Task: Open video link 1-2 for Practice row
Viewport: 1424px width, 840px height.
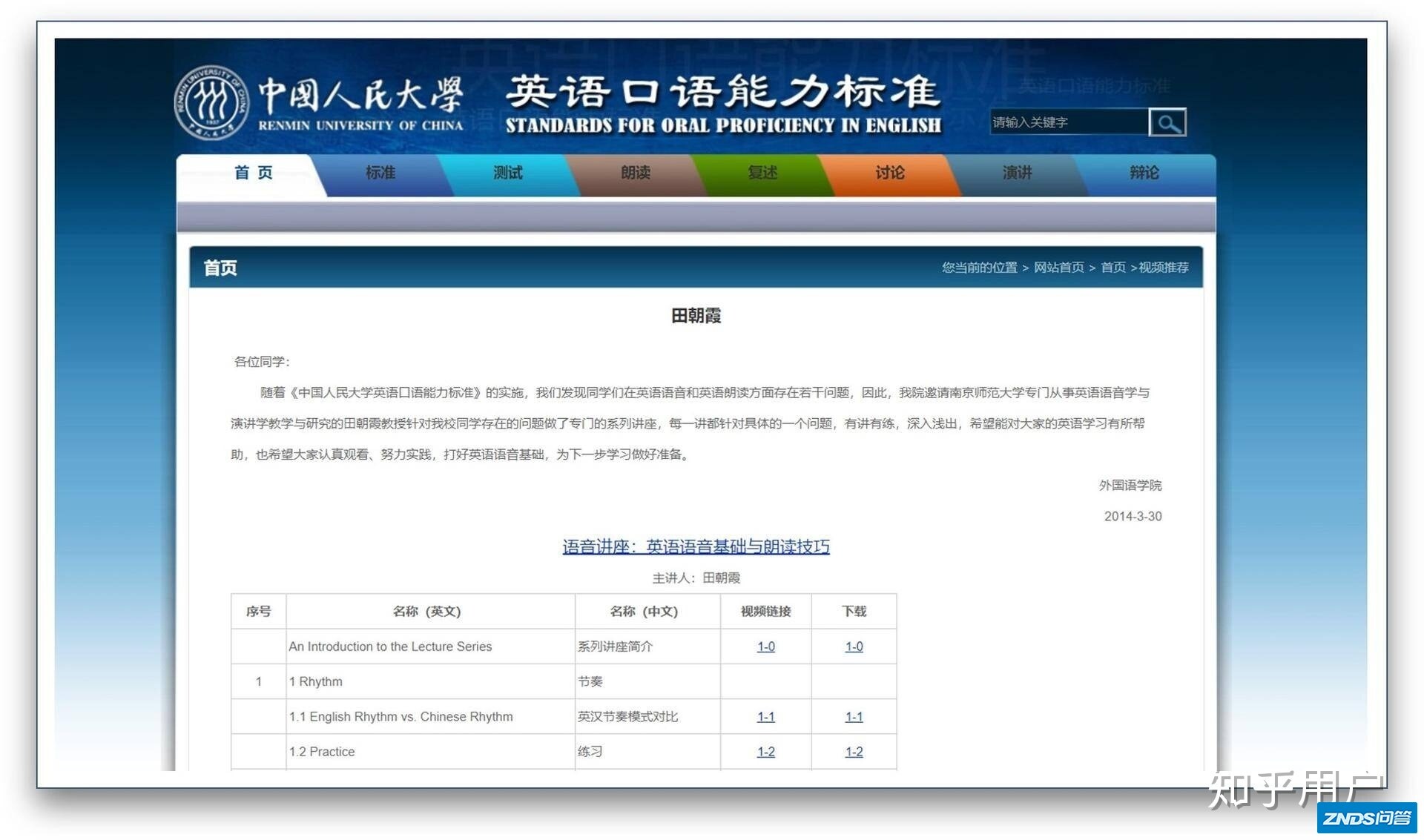Action: point(766,752)
